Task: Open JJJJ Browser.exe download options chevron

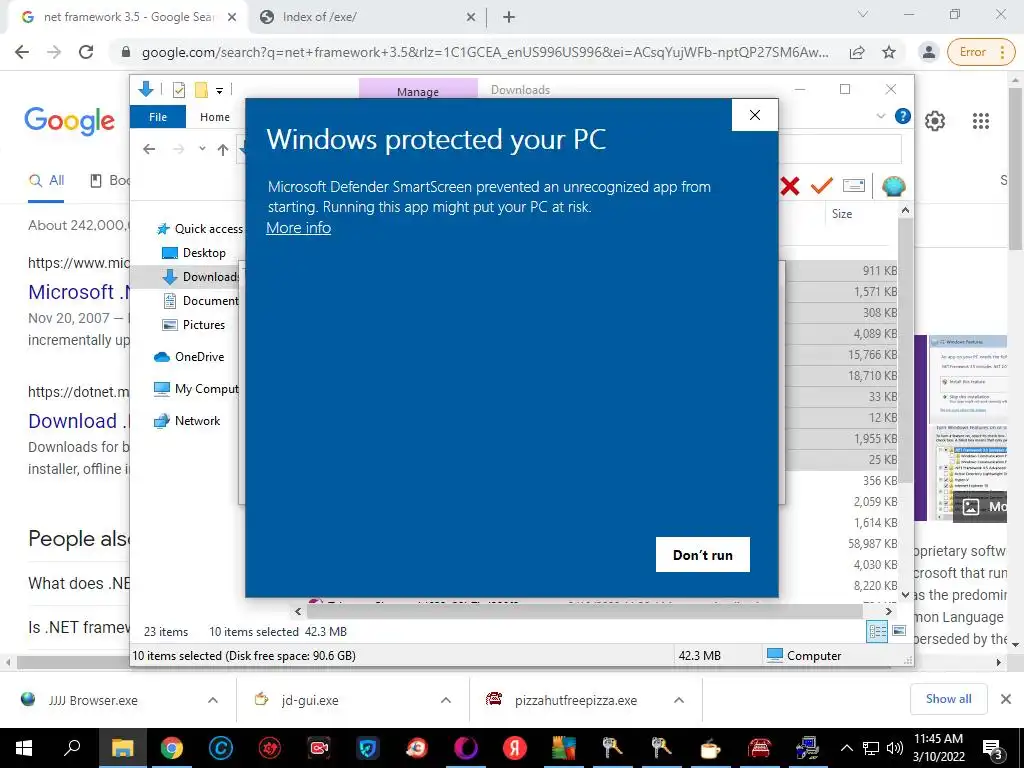Action: pos(213,700)
